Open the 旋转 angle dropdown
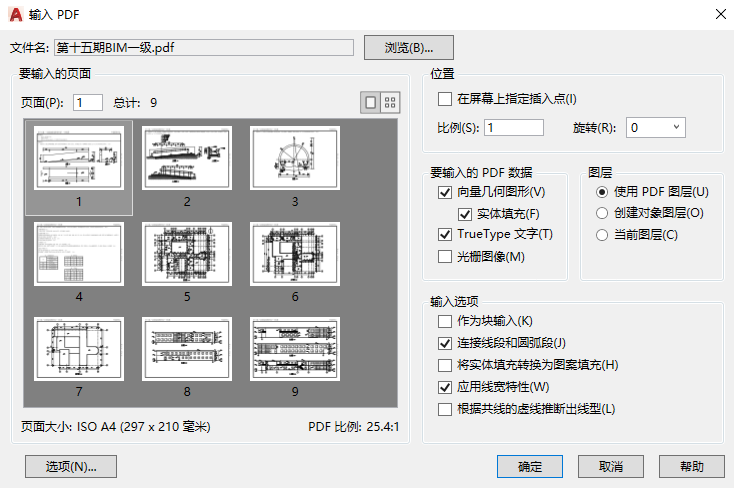734x488 pixels. [656, 127]
